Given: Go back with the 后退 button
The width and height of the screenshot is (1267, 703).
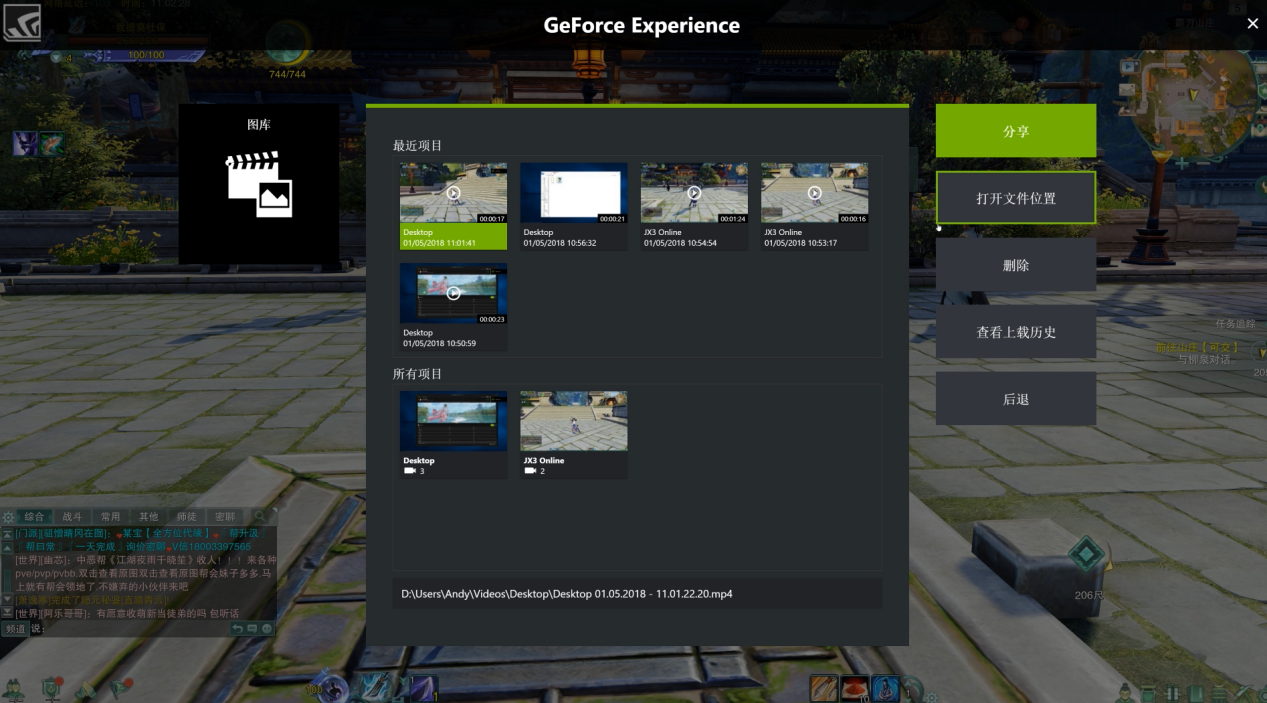Looking at the screenshot, I should (x=1016, y=399).
